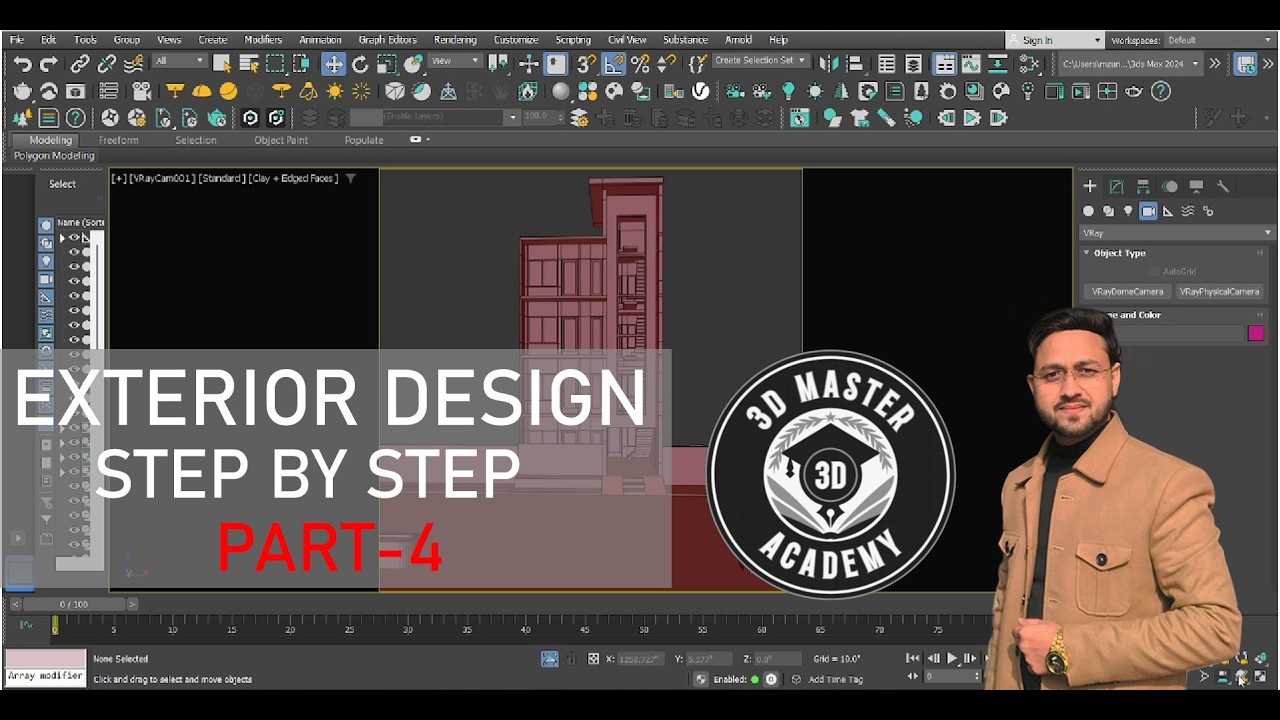This screenshot has height=720, width=1280.
Task: Toggle display of lights filter in scene explorer
Action: tap(46, 261)
